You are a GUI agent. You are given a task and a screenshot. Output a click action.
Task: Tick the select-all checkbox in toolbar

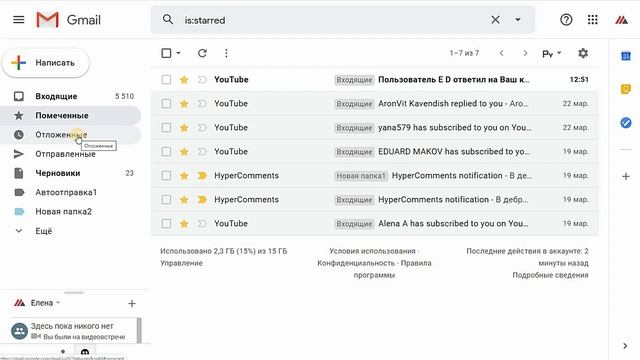[x=166, y=53]
